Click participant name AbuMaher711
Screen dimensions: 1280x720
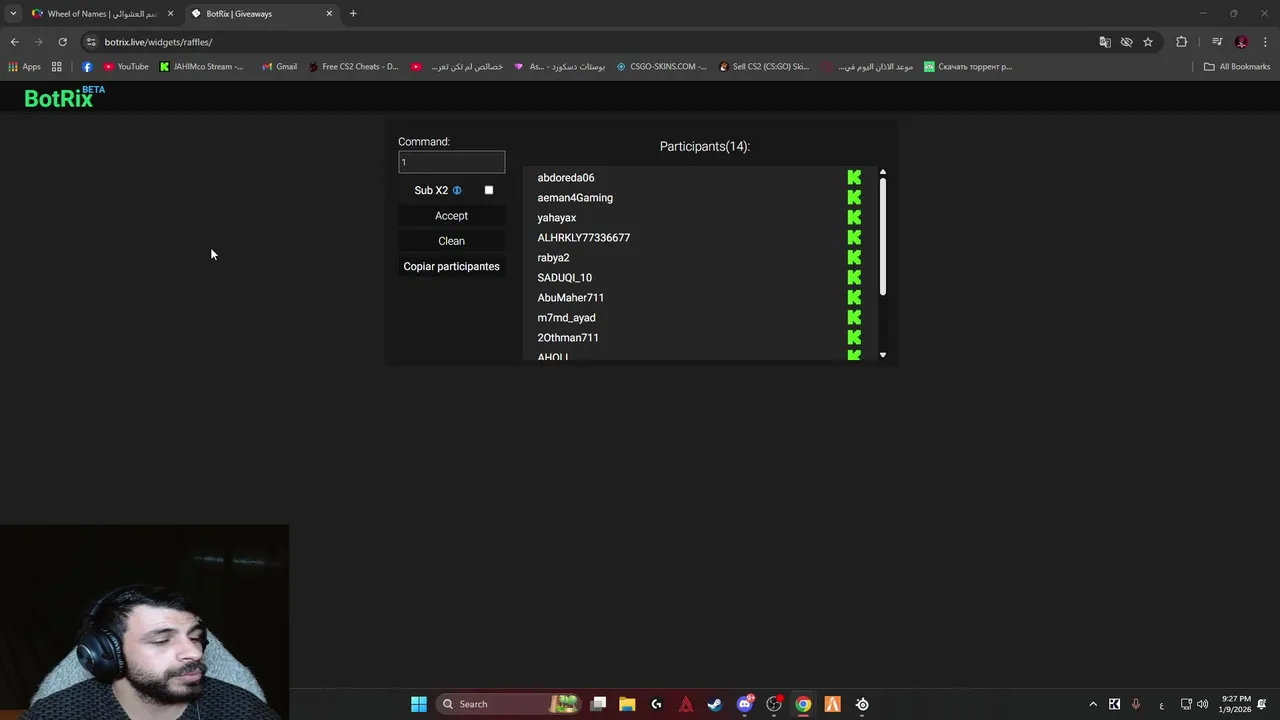point(571,298)
